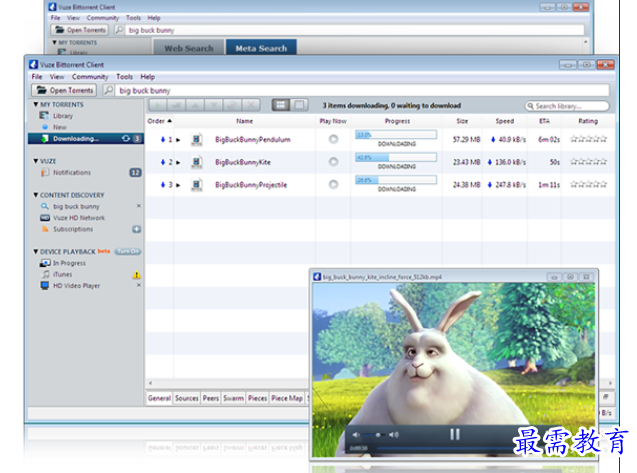
Task: Open the General details tab
Action: 159,398
